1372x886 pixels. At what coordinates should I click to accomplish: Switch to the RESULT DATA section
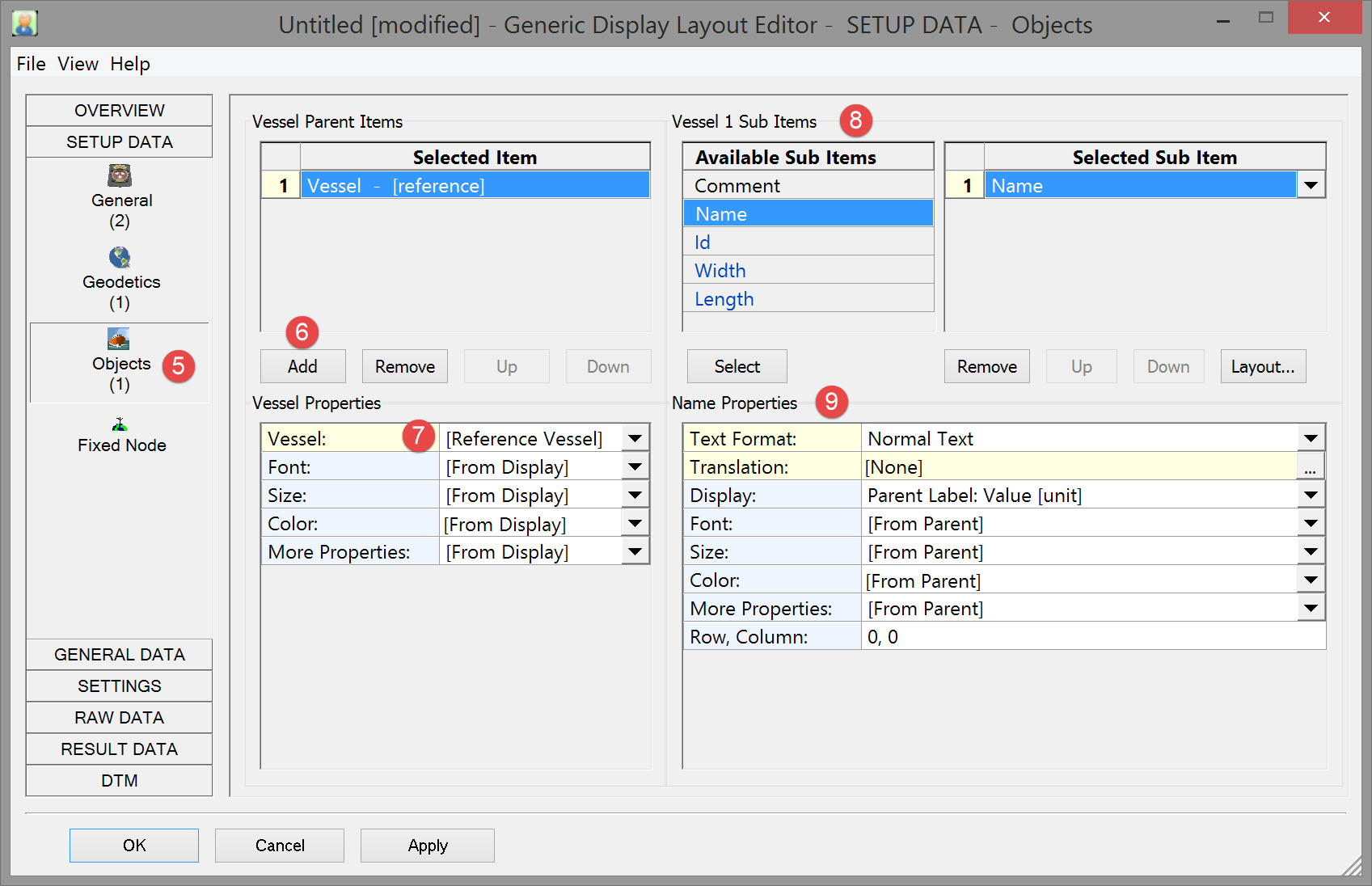(x=119, y=749)
